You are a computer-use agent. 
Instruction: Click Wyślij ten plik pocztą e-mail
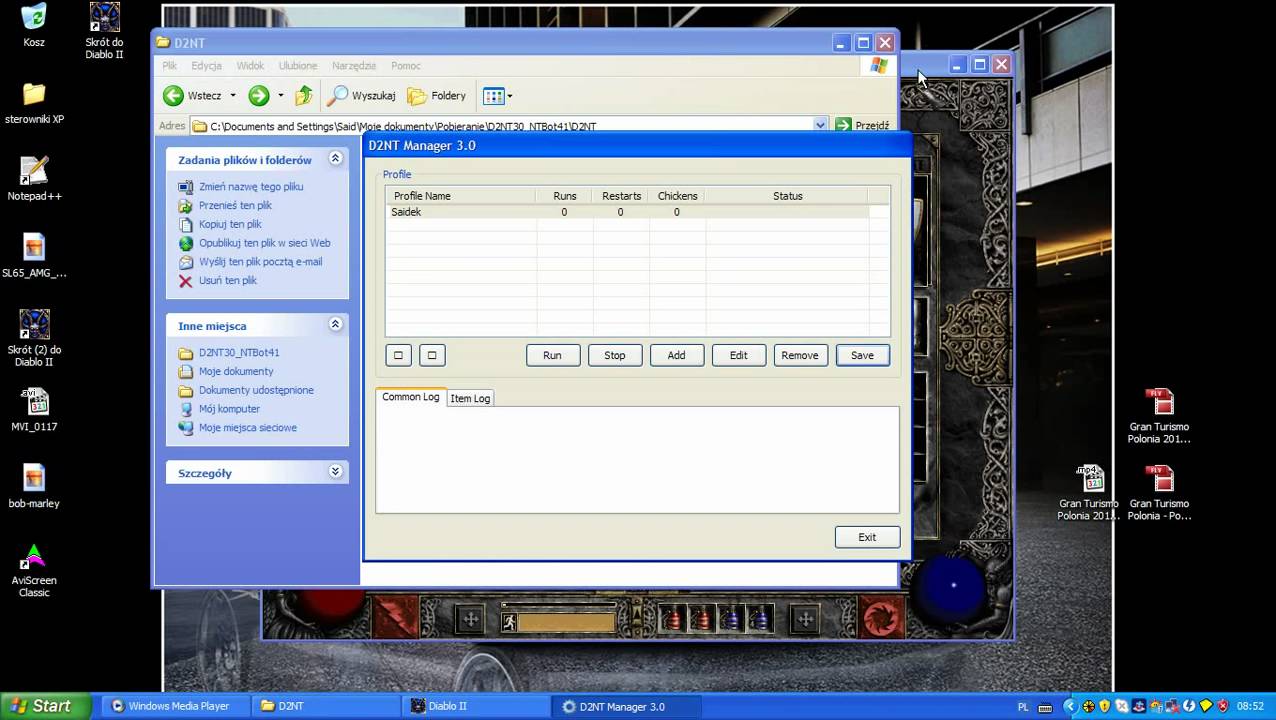(x=260, y=262)
